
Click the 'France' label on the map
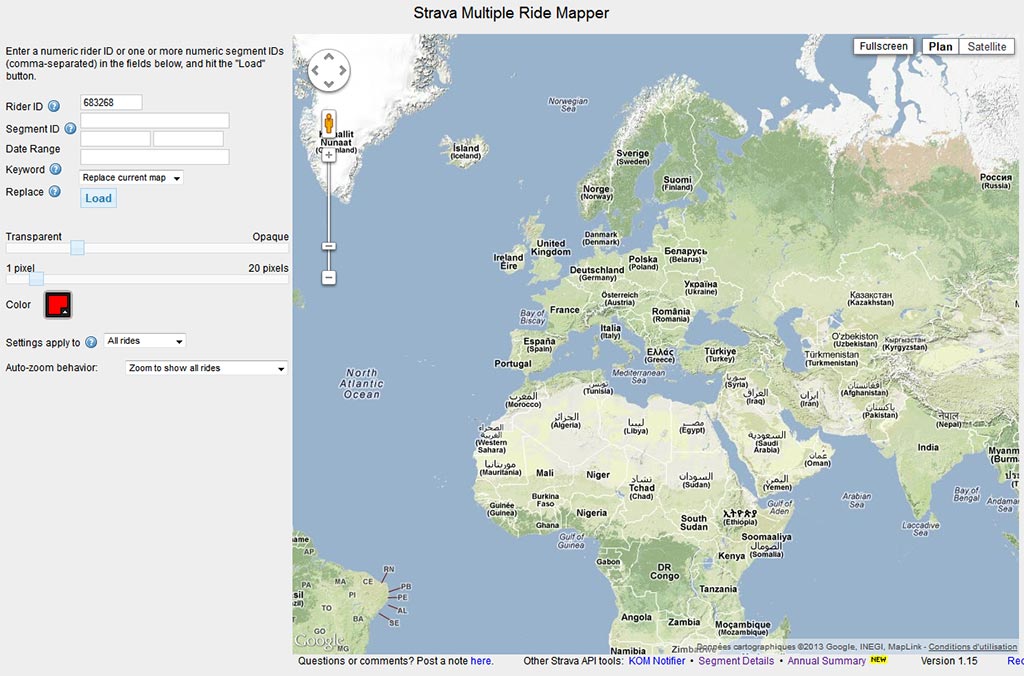tap(565, 310)
